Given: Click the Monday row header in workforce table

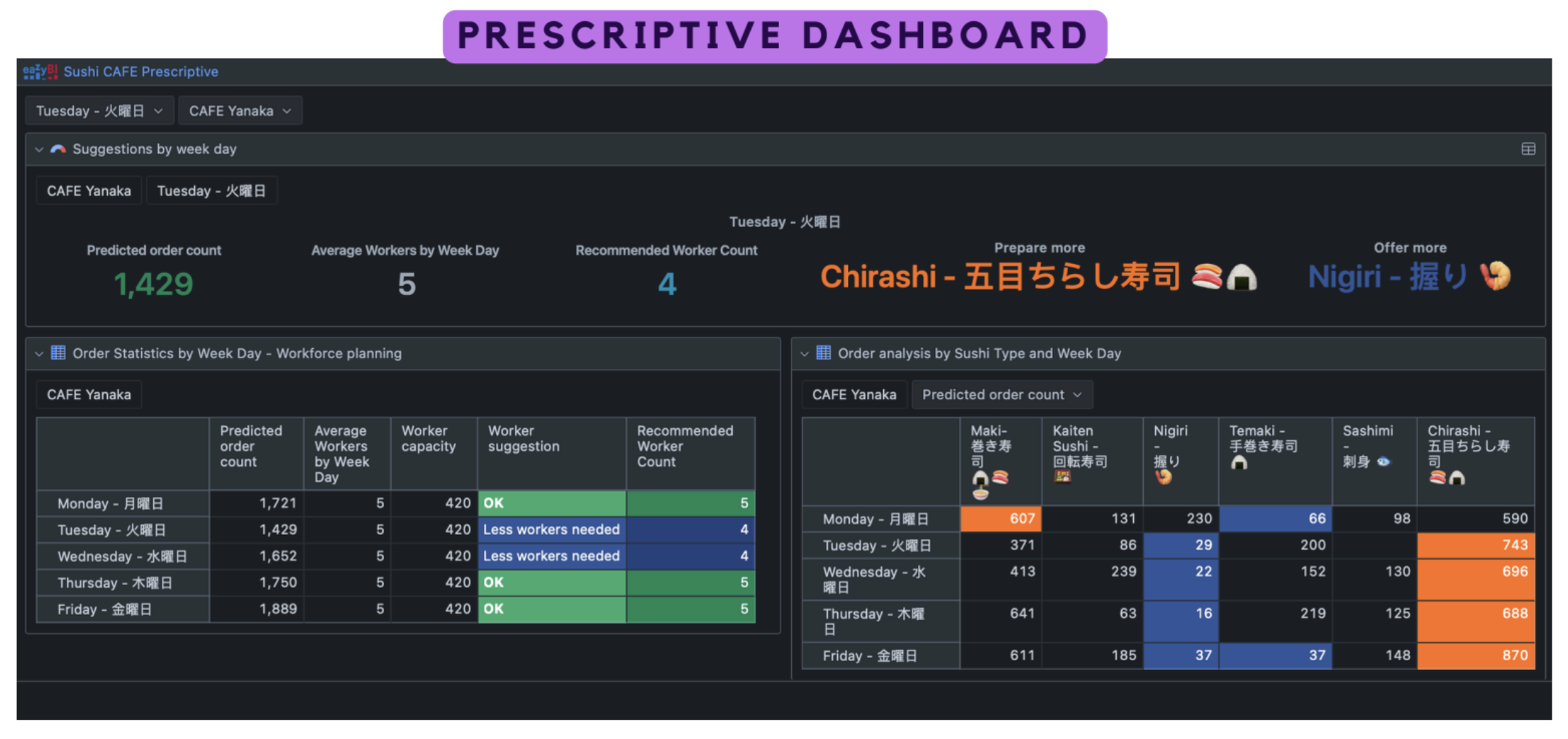Looking at the screenshot, I should [123, 504].
